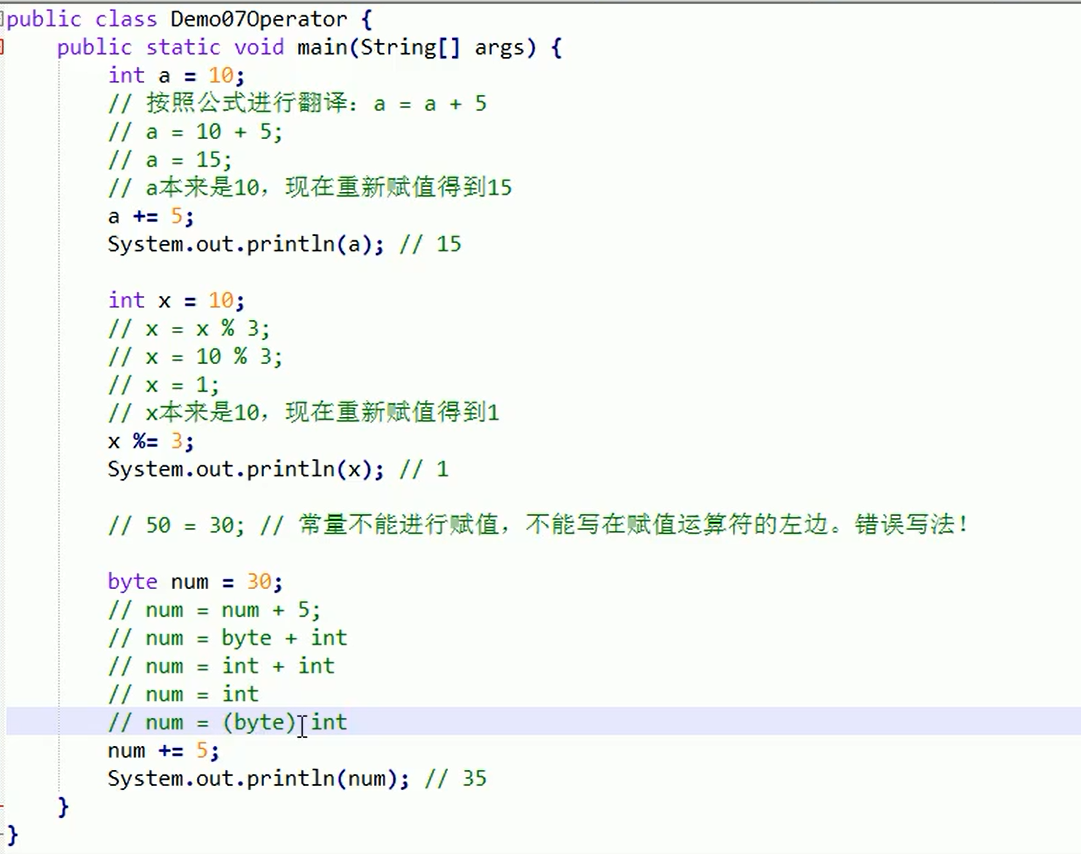1081x854 pixels.
Task: Click the class name Demo07Operator
Action: [259, 19]
